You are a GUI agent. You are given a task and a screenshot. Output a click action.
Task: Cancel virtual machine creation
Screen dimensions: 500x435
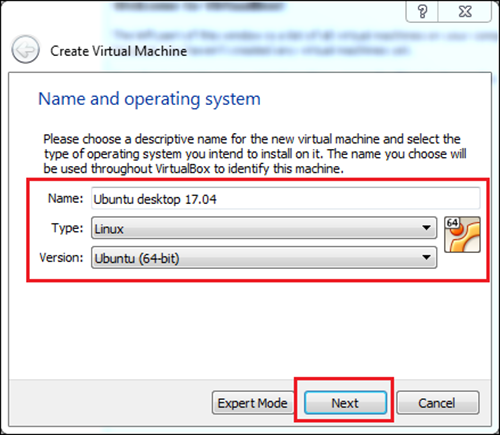pos(437,403)
